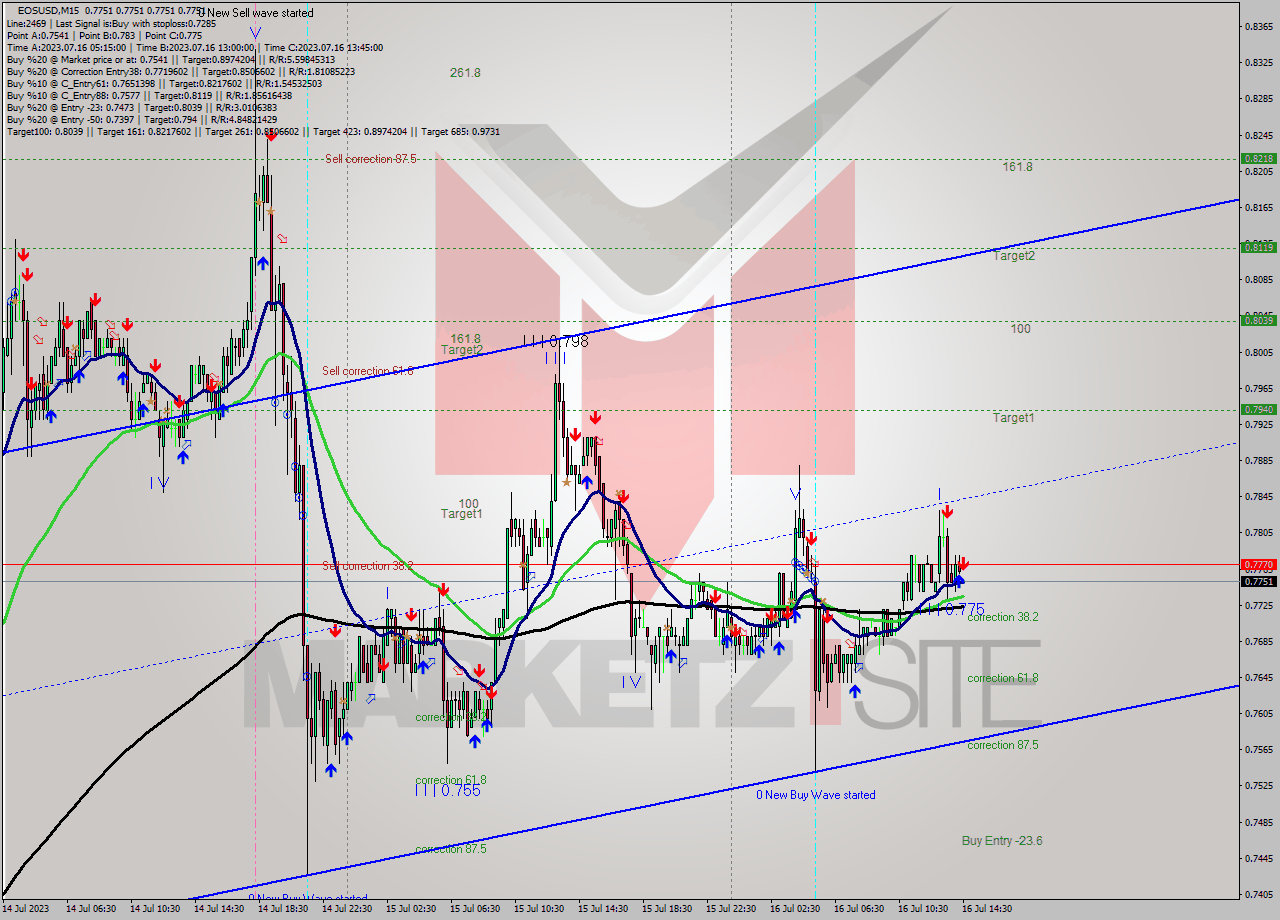Click the 0.8245 price axis value

click(x=1258, y=135)
